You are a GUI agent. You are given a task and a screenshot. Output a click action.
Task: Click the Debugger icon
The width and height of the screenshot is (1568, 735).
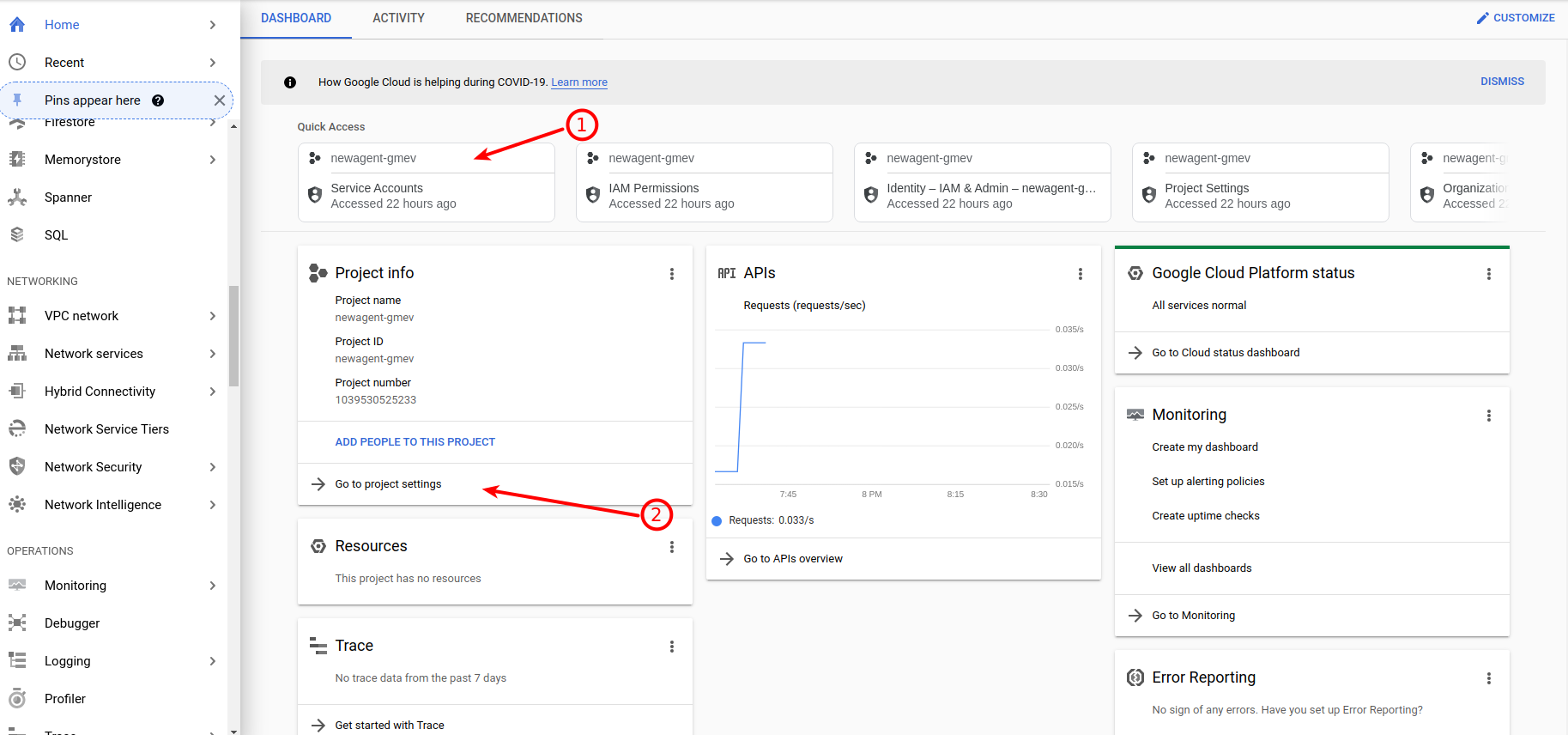tap(17, 623)
